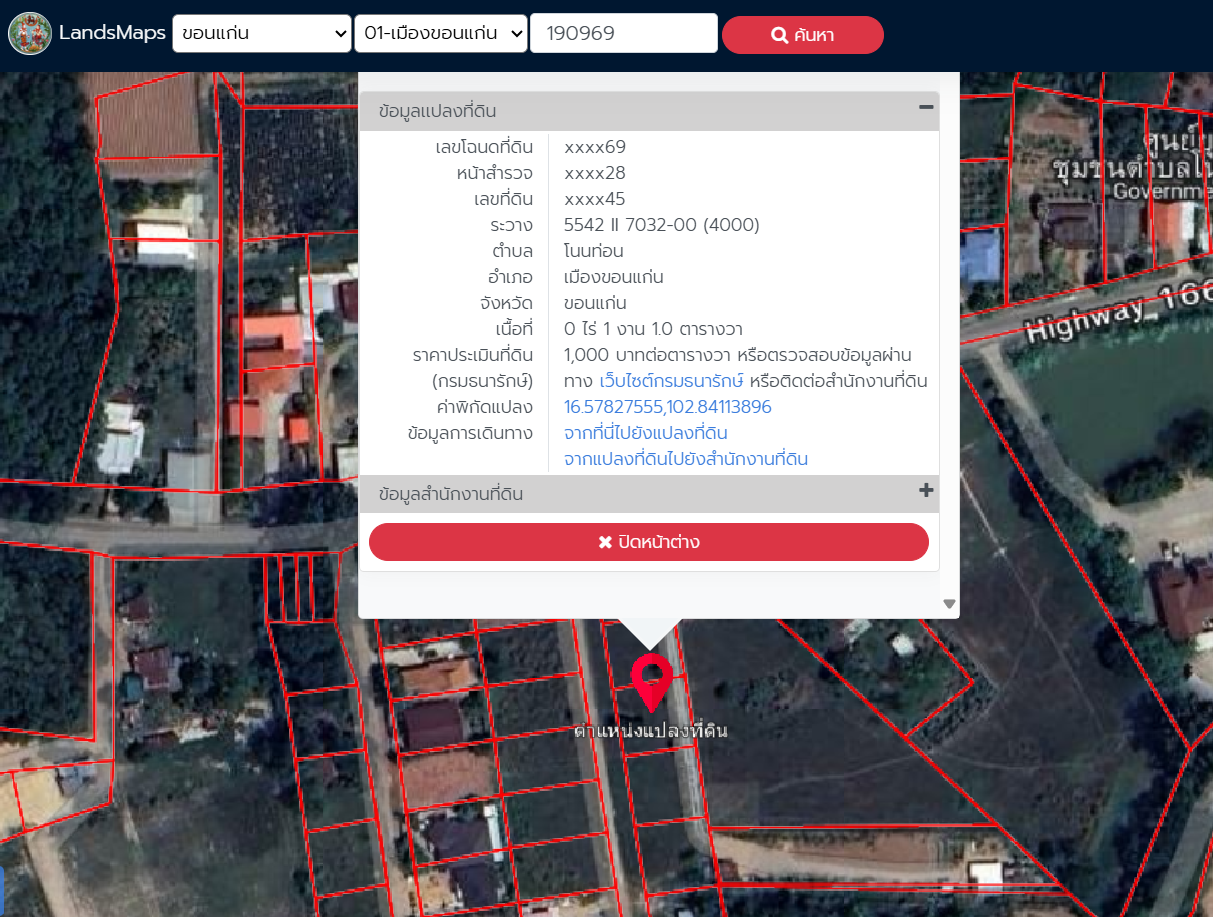This screenshot has height=917, width=1213.
Task: Click the blue tab on the left screen edge
Action: pos(2,887)
